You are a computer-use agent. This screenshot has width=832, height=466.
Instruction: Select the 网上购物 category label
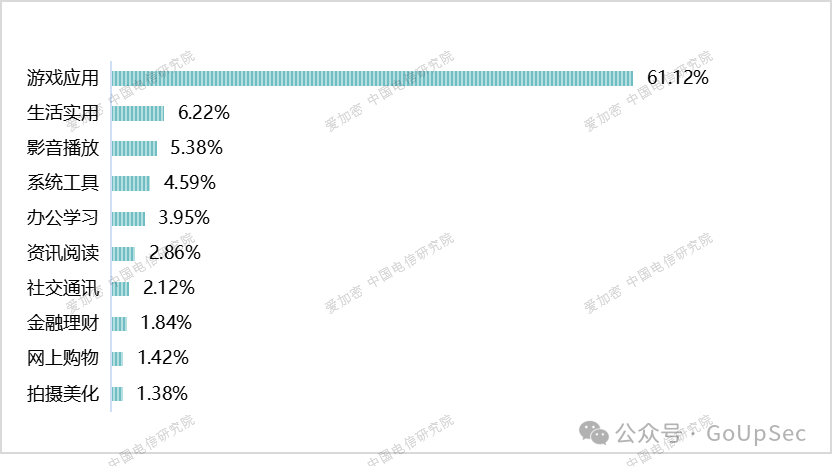pos(63,358)
